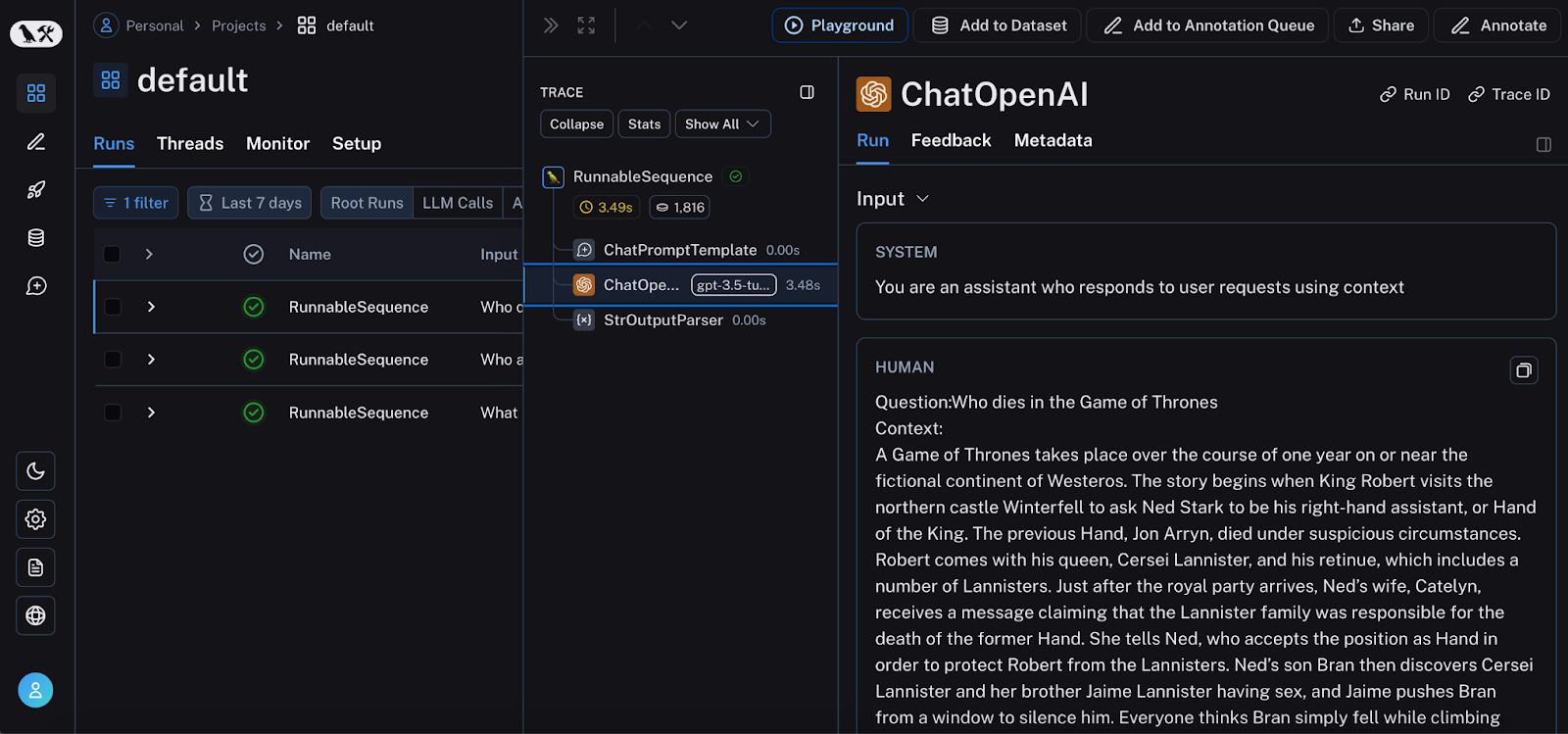
Task: Switch to the Runs tab
Action: pos(114,144)
